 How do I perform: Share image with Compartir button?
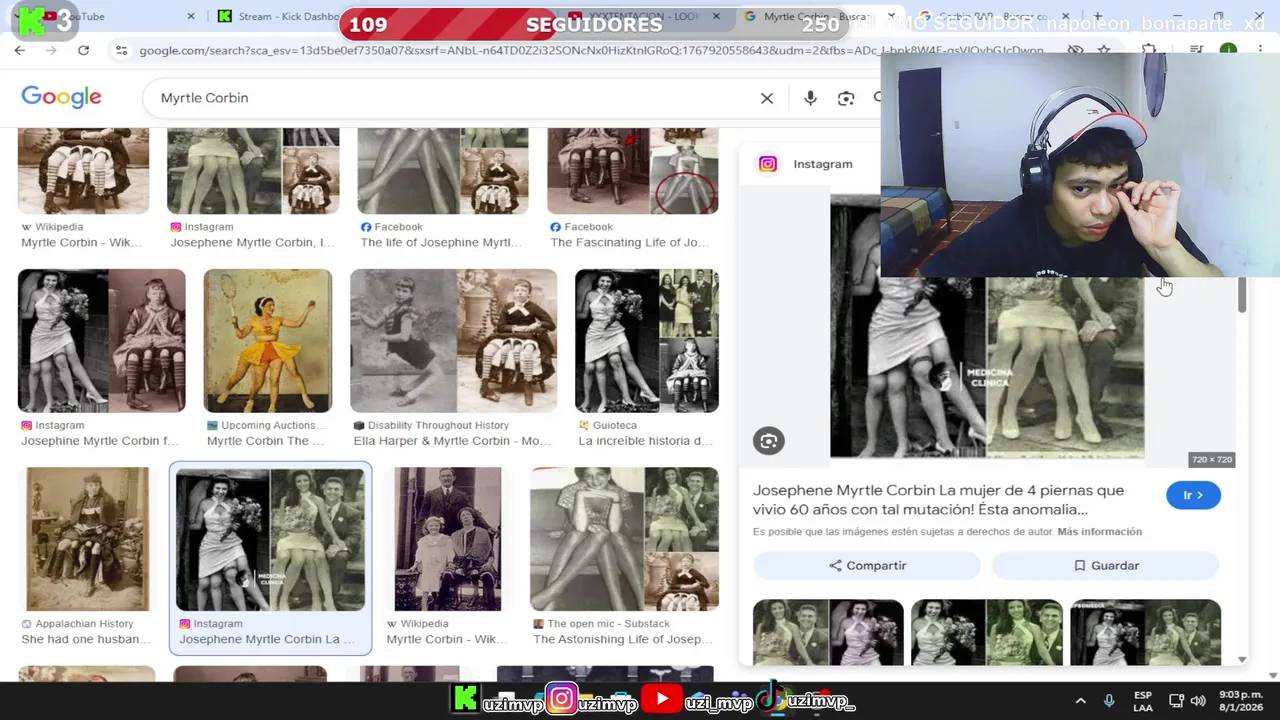(x=867, y=566)
